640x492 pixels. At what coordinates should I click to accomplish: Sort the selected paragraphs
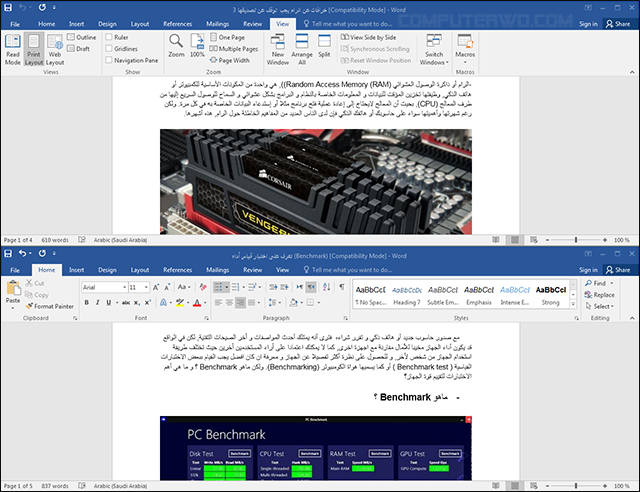click(x=326, y=287)
